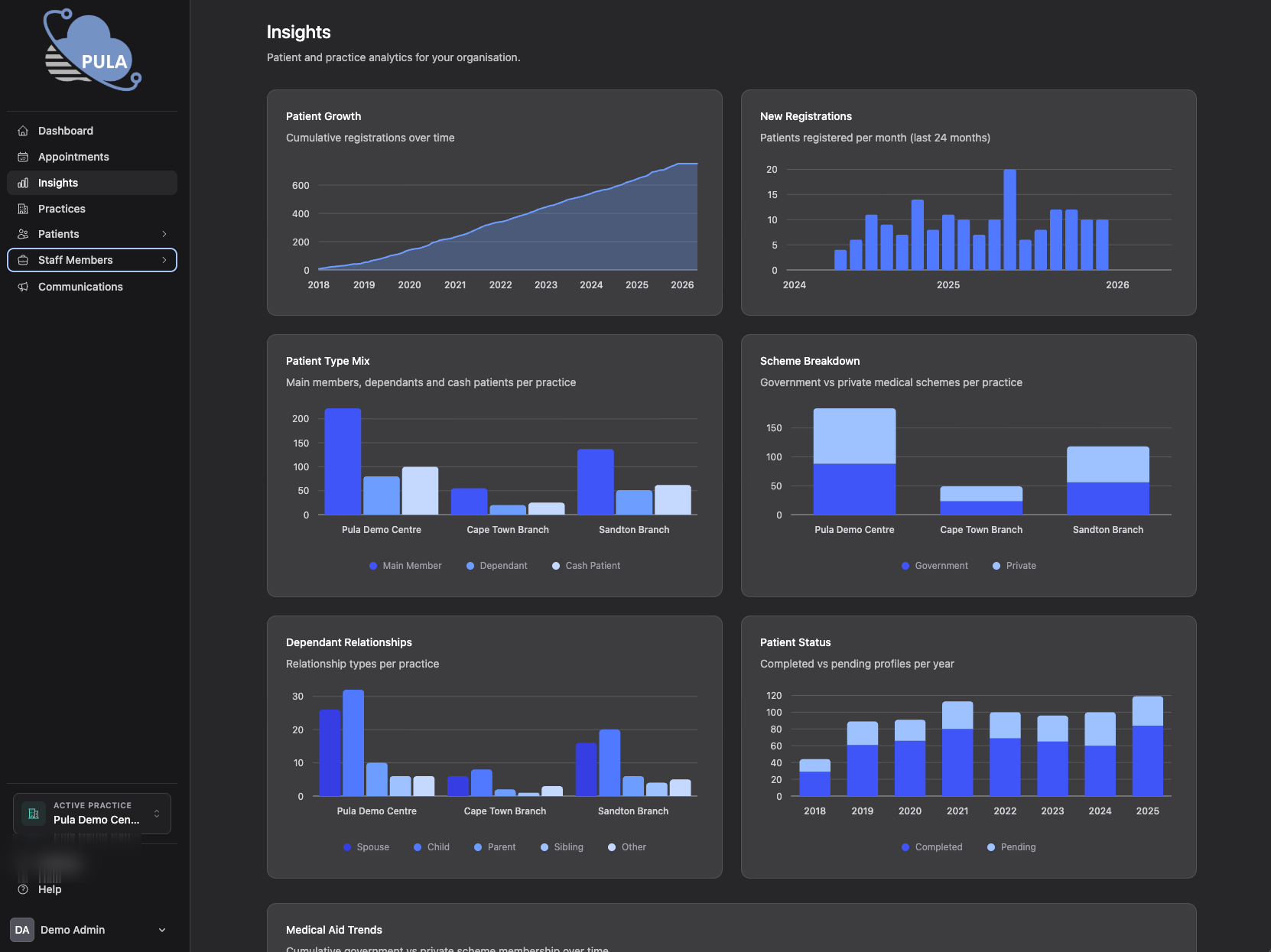Viewport: 1271px width, 952px height.
Task: Click the Practices building icon
Action: pos(23,209)
